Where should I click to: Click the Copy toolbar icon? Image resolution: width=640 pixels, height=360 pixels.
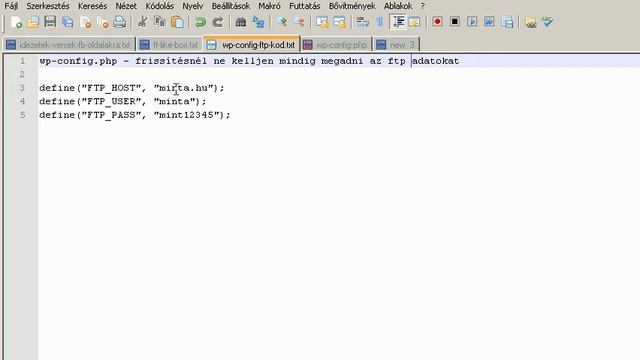(160, 22)
